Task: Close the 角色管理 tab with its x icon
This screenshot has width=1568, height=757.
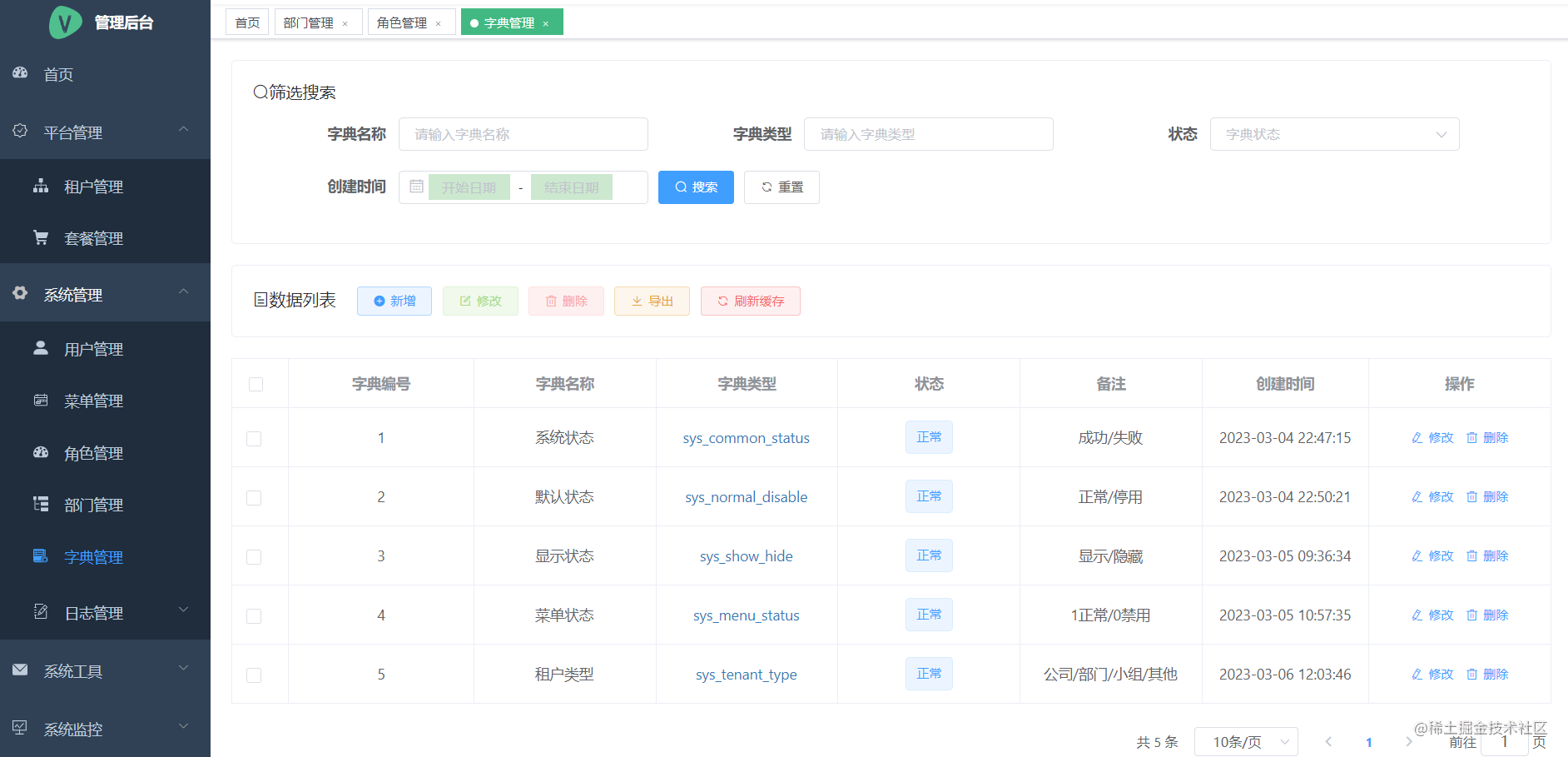Action: click(x=438, y=24)
